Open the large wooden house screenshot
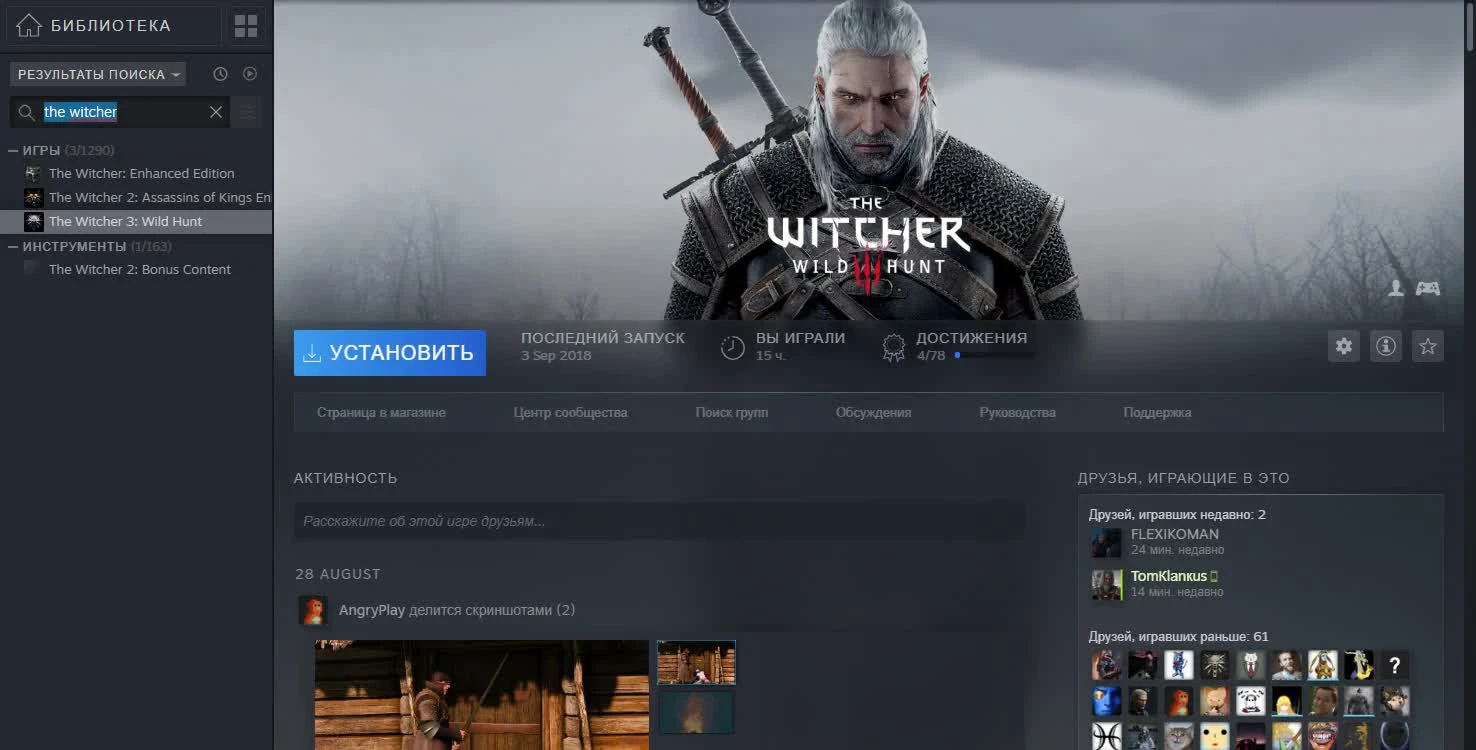Screen dimensions: 1476x750 tap(482, 695)
